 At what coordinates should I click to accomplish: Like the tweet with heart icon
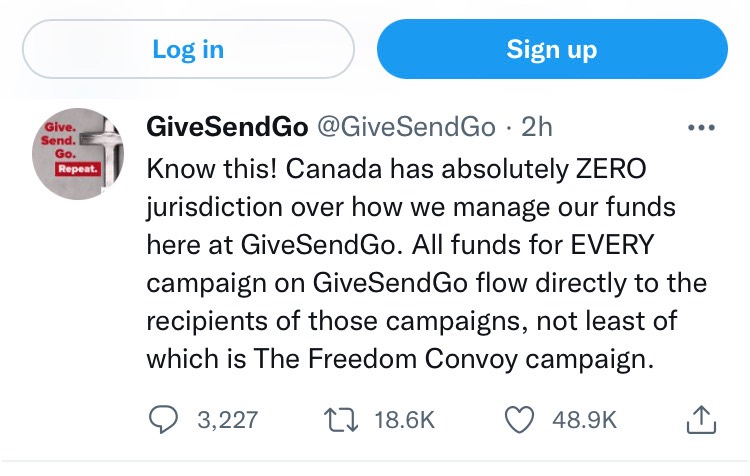[519, 420]
